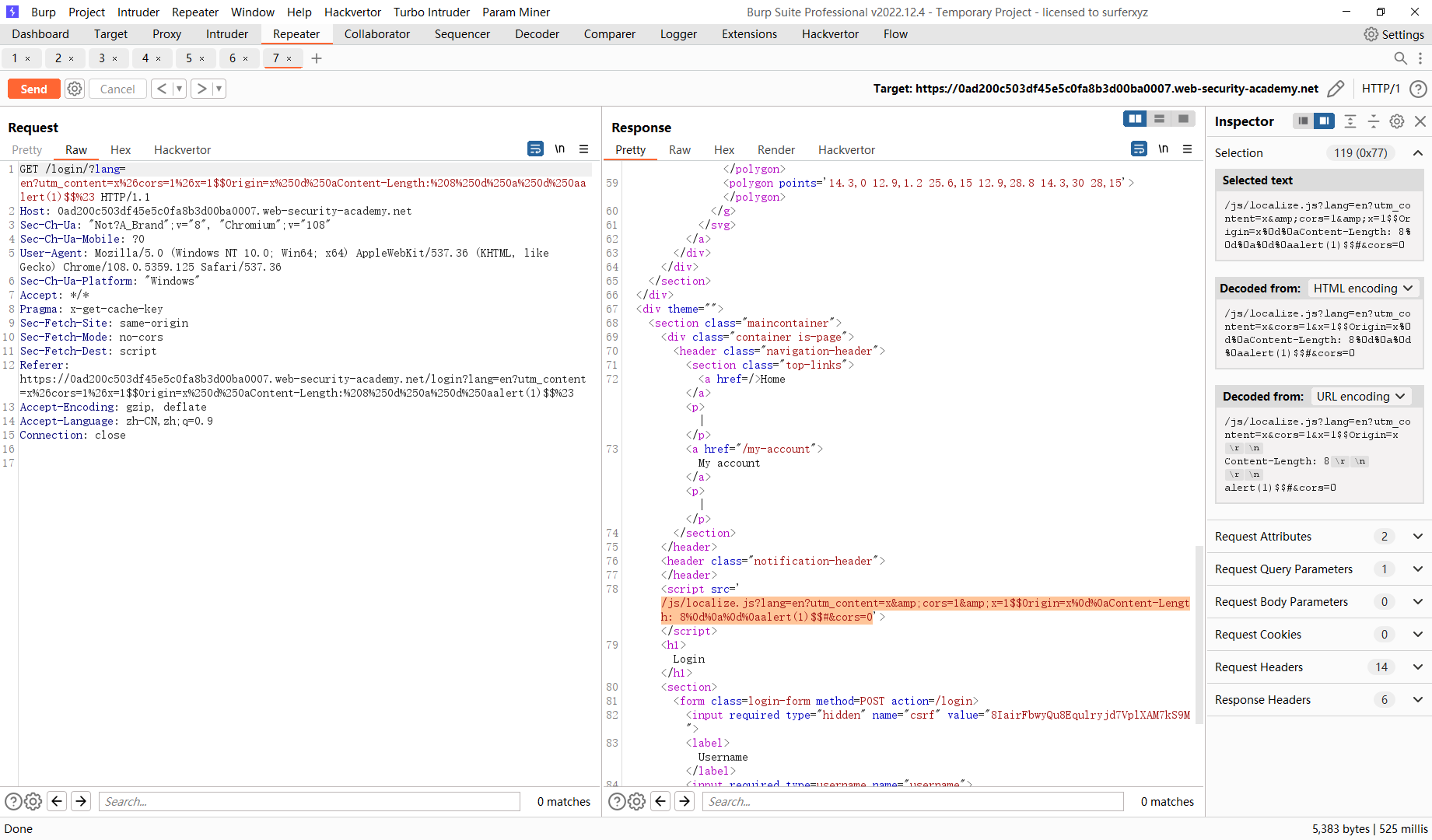The image size is (1432, 840).
Task: Search across Repeater tabs magnifier icon
Action: (1400, 58)
